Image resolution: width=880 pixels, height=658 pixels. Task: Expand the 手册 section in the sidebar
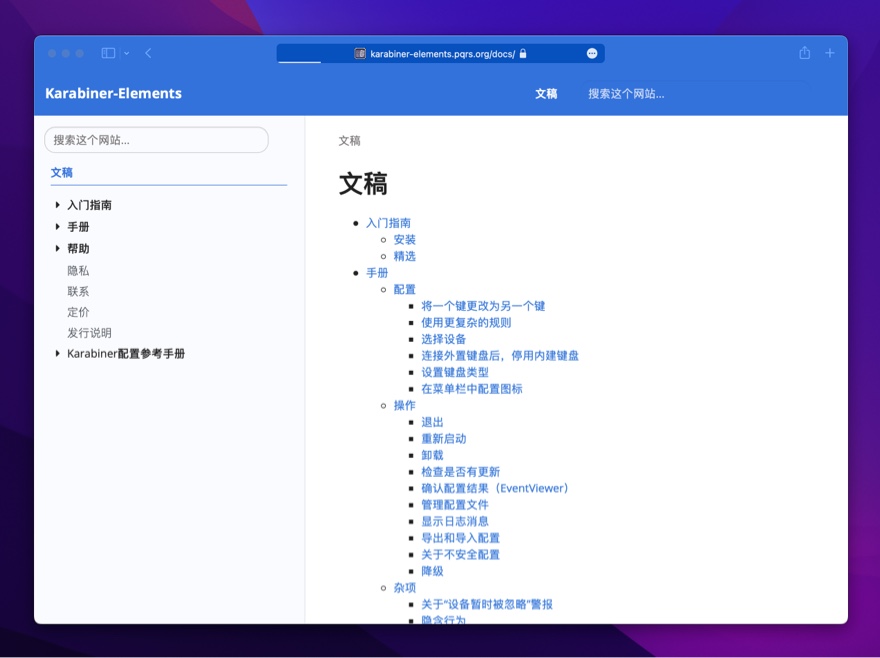click(59, 226)
